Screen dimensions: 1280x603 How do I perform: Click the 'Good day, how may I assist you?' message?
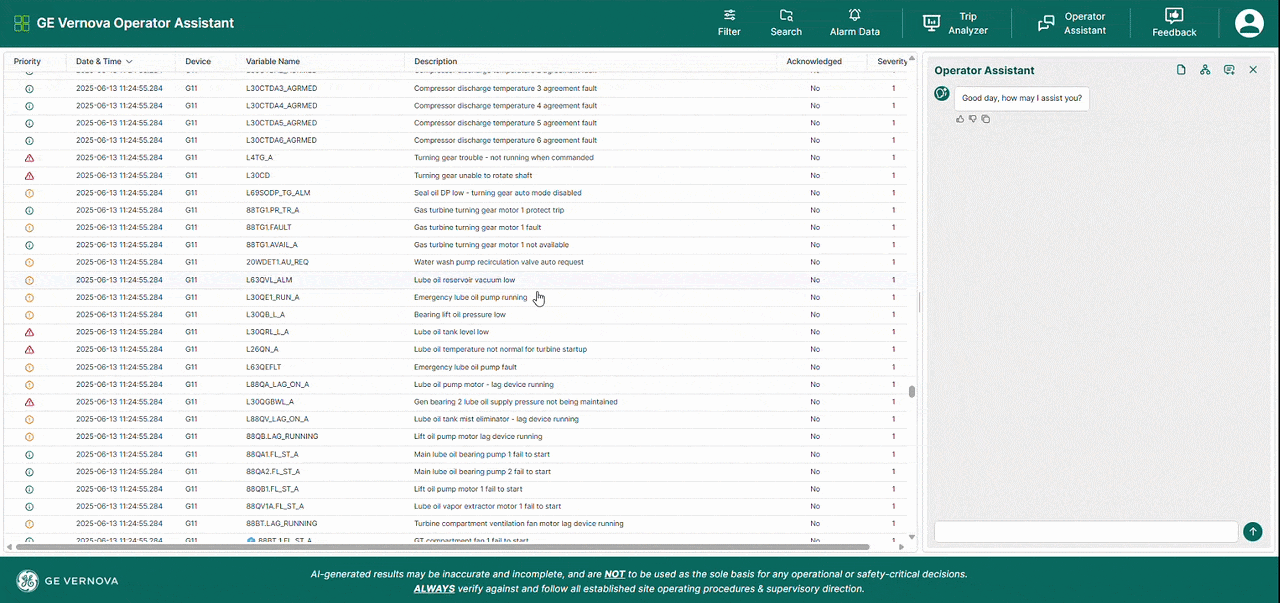[x=1022, y=99]
